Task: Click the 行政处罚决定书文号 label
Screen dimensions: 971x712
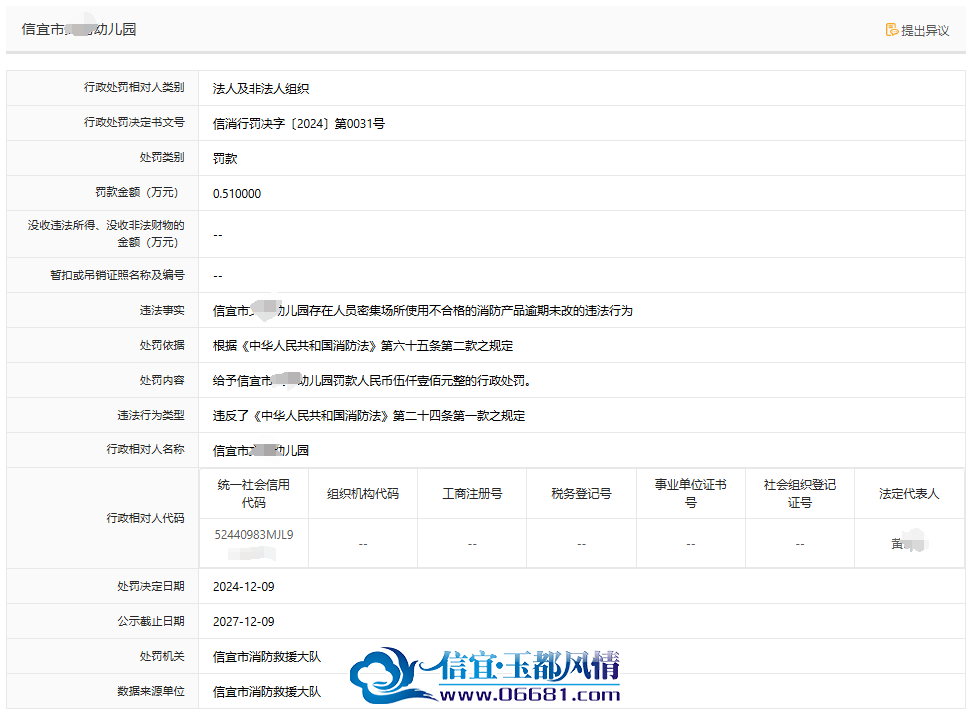Action: pos(134,123)
